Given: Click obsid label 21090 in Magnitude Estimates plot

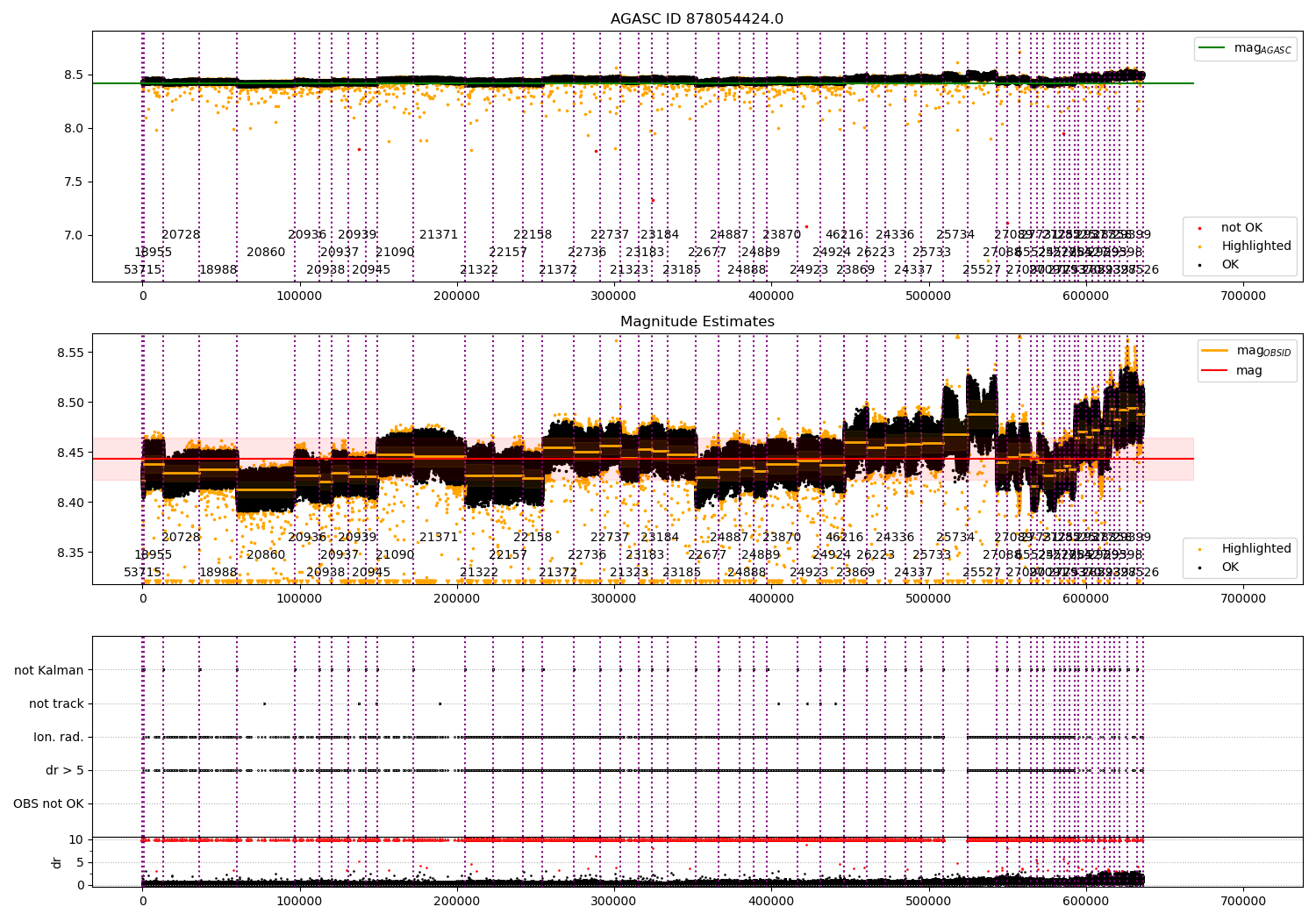Looking at the screenshot, I should (395, 555).
